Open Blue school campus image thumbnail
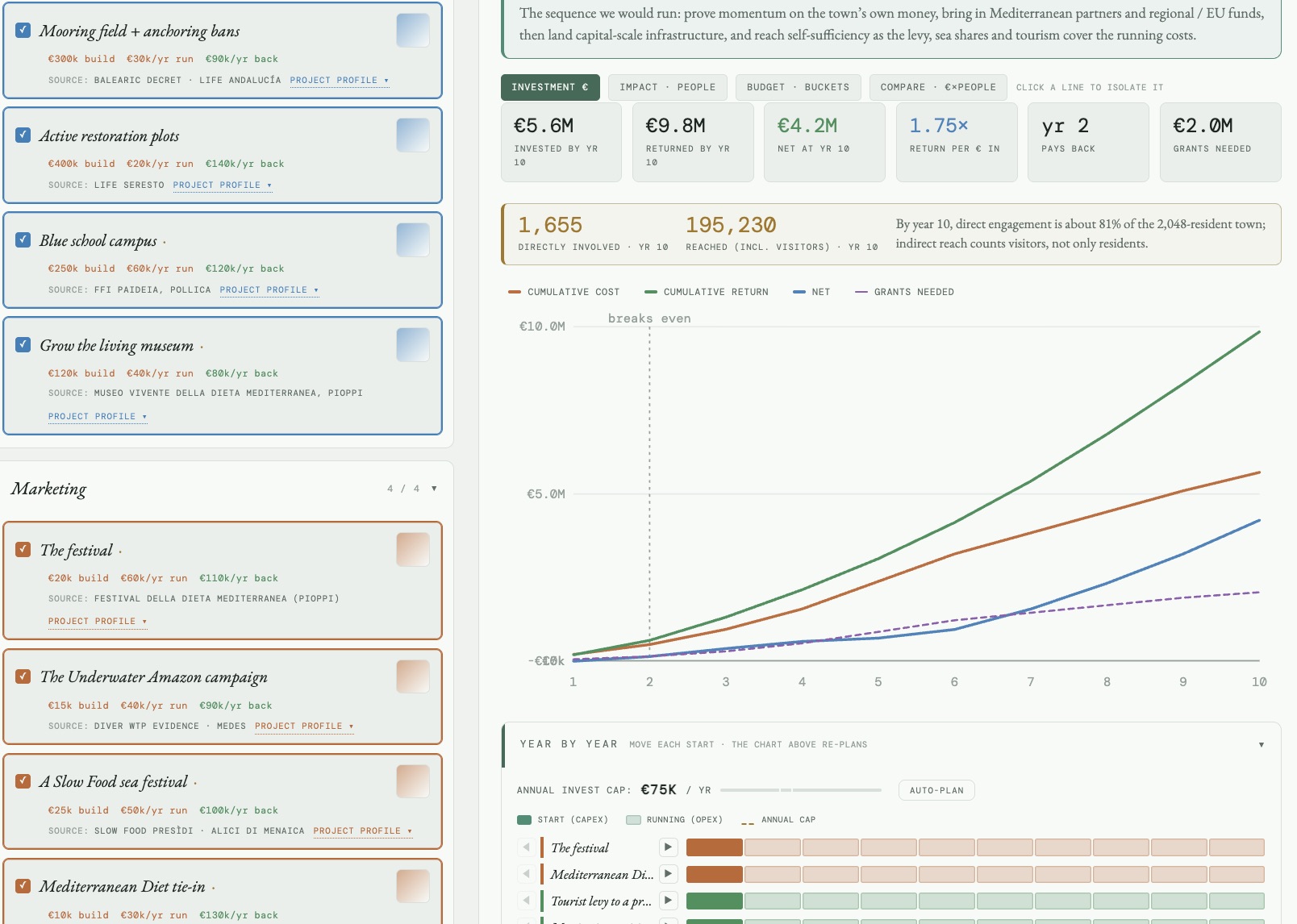 (413, 240)
